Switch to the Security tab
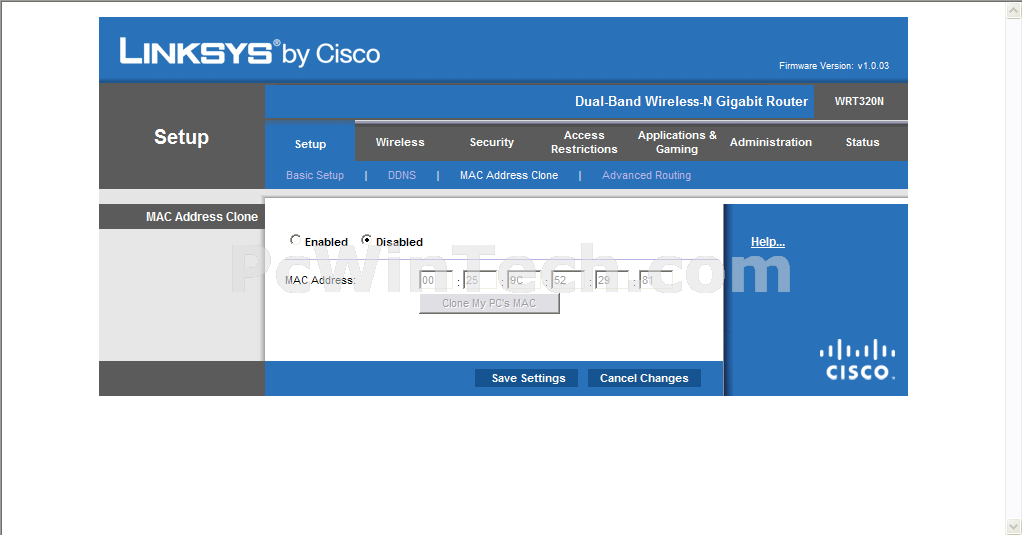The width and height of the screenshot is (1022, 535). point(491,142)
